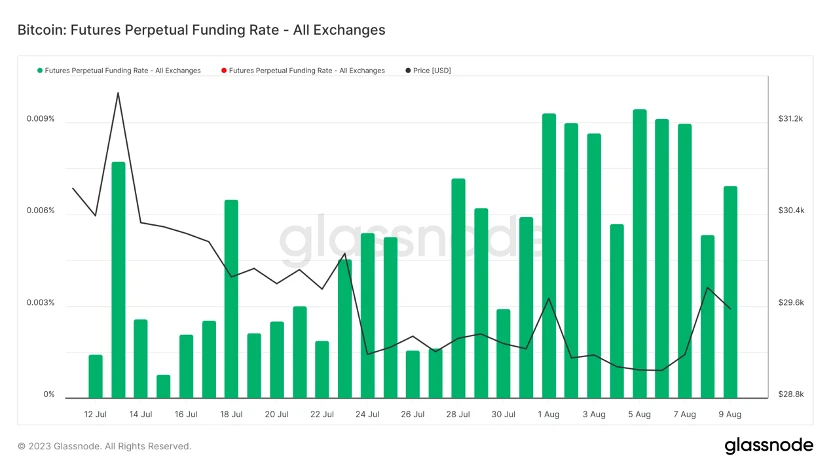This screenshot has width=832, height=468.
Task: Click the price line peak near 13 Jul
Action: tap(118, 93)
